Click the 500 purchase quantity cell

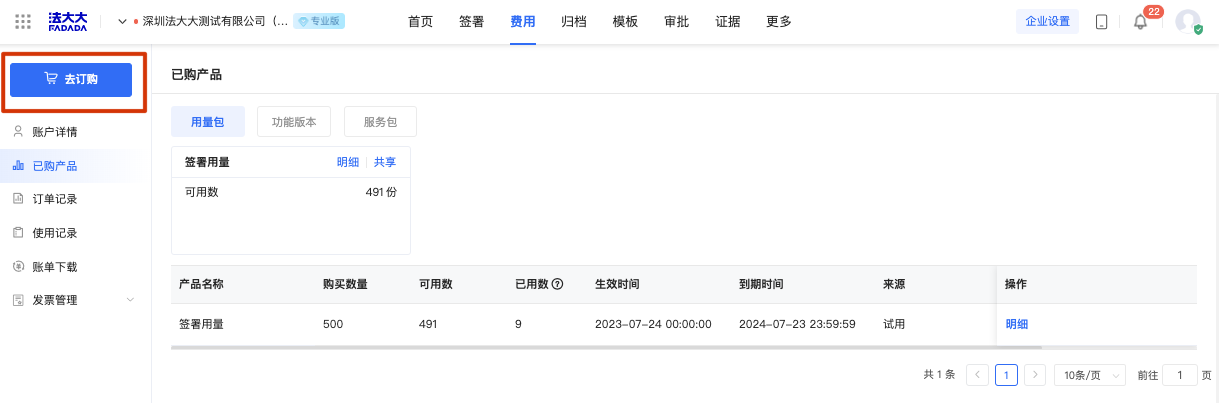point(333,324)
